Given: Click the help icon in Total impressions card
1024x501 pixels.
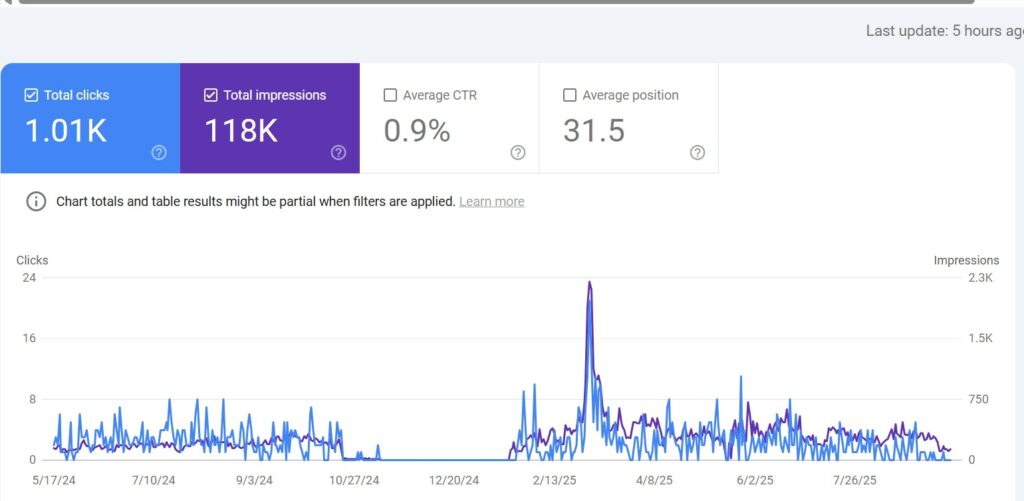Looking at the screenshot, I should point(338,153).
